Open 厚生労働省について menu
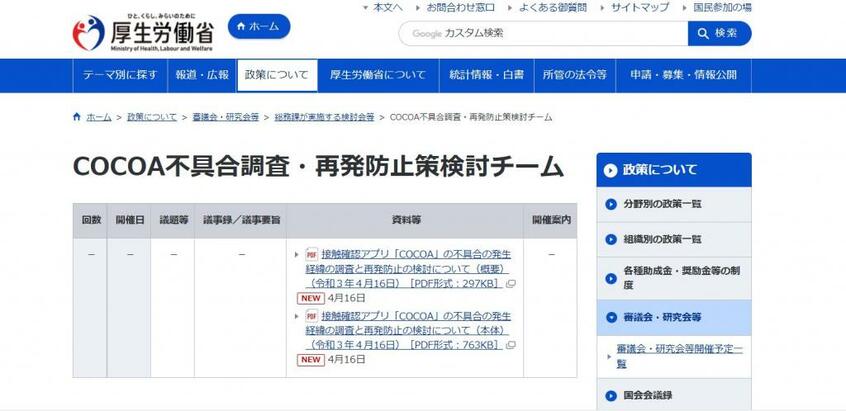Image resolution: width=846 pixels, height=411 pixels. [378, 76]
